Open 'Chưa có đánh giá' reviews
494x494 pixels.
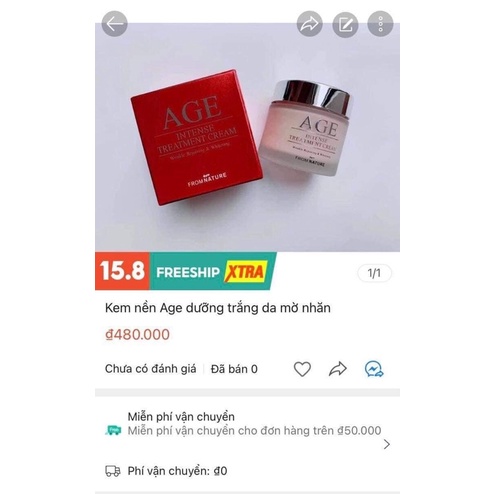(150, 369)
